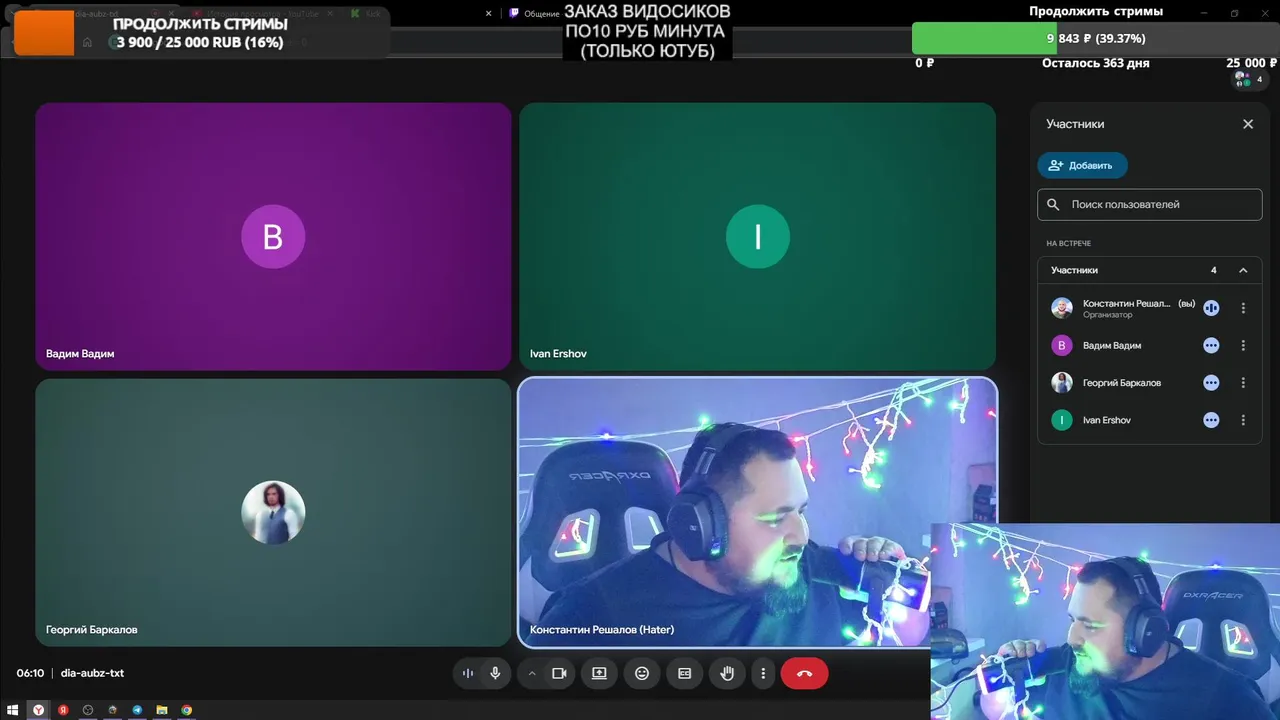Screen dimensions: 1280x720
Task: Click Георгий Баркалов avatar photo in tile
Action: coord(273,512)
